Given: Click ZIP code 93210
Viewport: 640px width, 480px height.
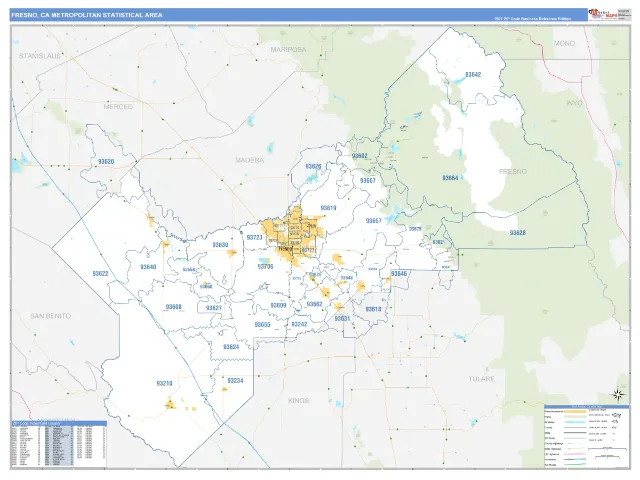Looking at the screenshot, I should (x=164, y=384).
